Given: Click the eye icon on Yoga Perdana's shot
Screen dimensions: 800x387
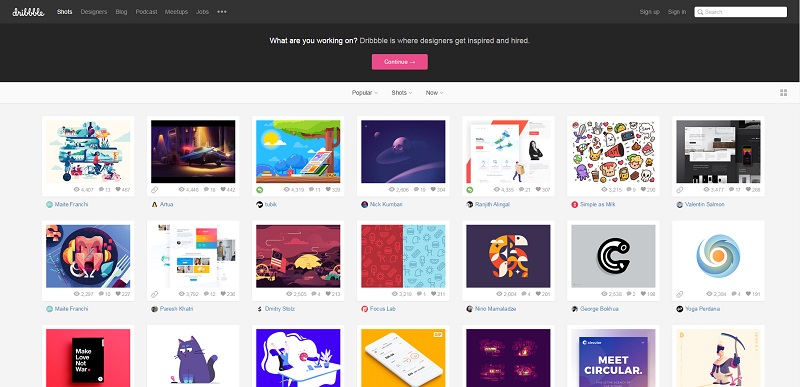Looking at the screenshot, I should pyautogui.click(x=709, y=294).
